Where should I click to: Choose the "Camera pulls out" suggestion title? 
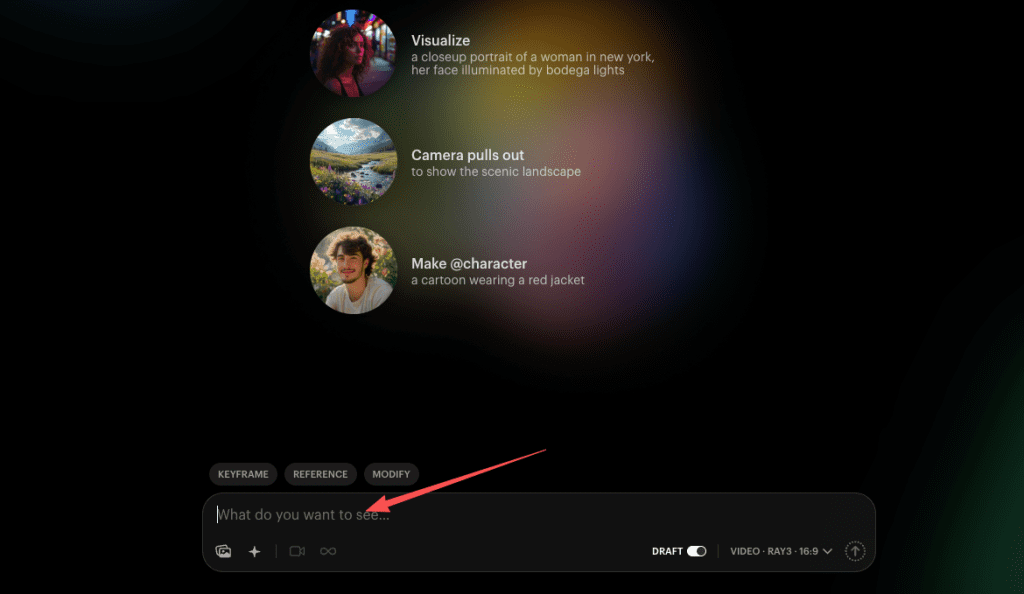pos(467,155)
